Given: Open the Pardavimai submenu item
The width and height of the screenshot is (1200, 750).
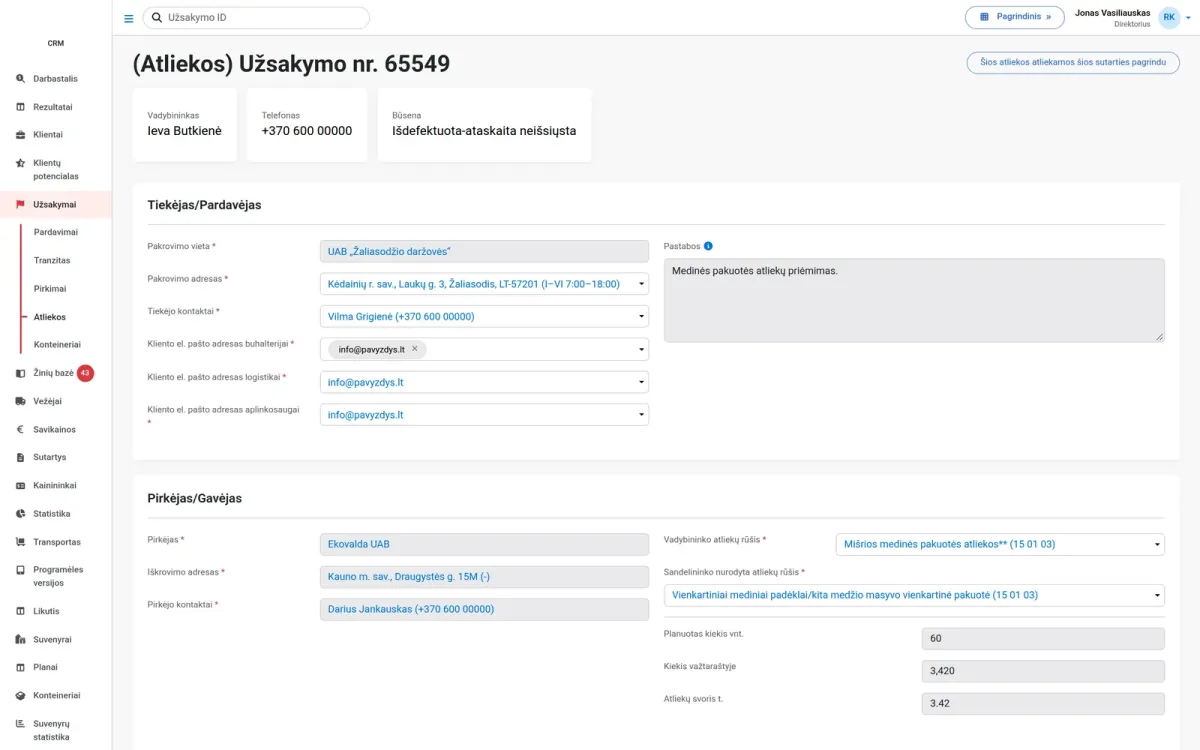Looking at the screenshot, I should tap(56, 232).
